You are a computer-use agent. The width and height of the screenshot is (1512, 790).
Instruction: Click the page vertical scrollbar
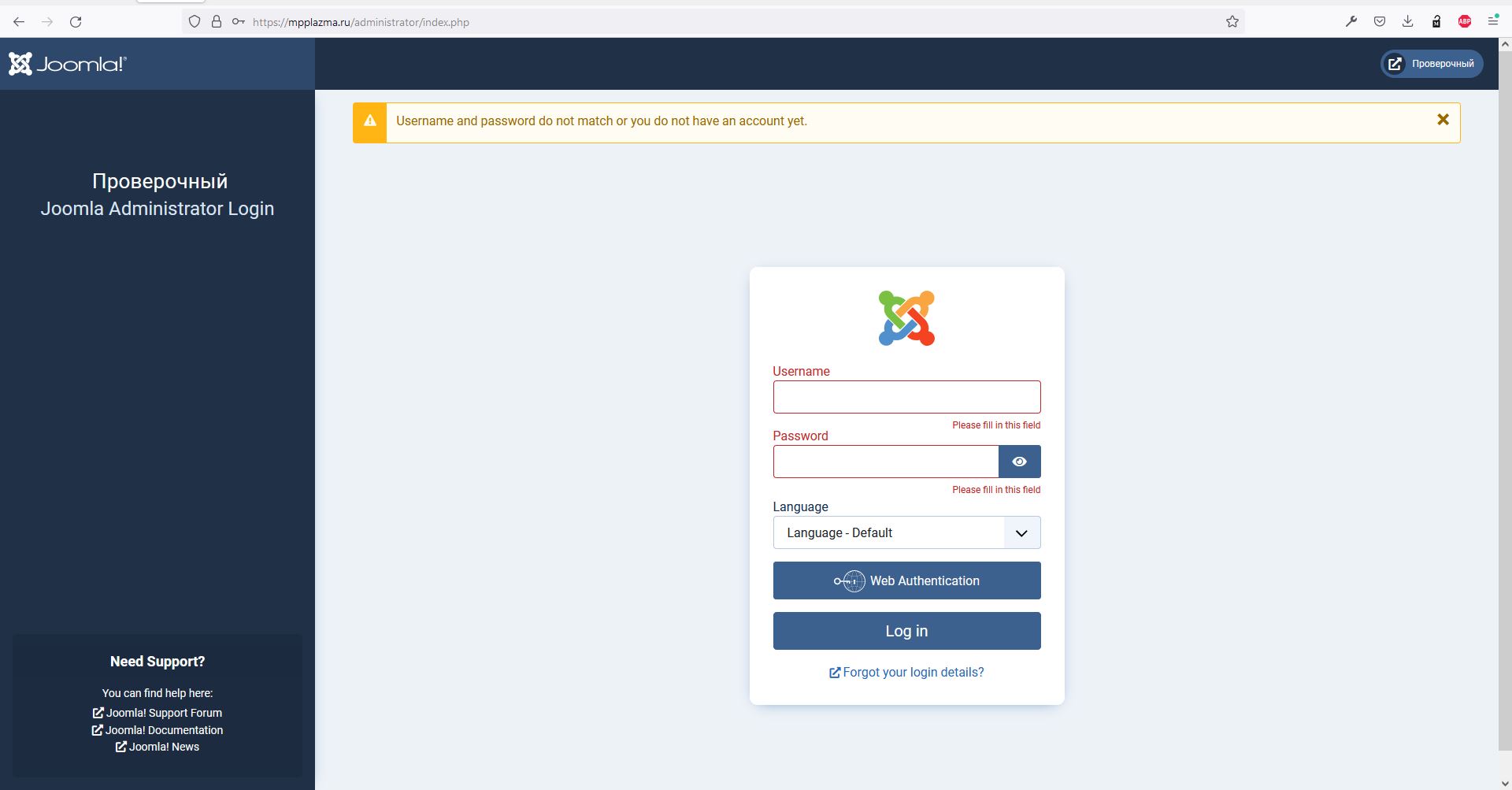pyautogui.click(x=1505, y=402)
